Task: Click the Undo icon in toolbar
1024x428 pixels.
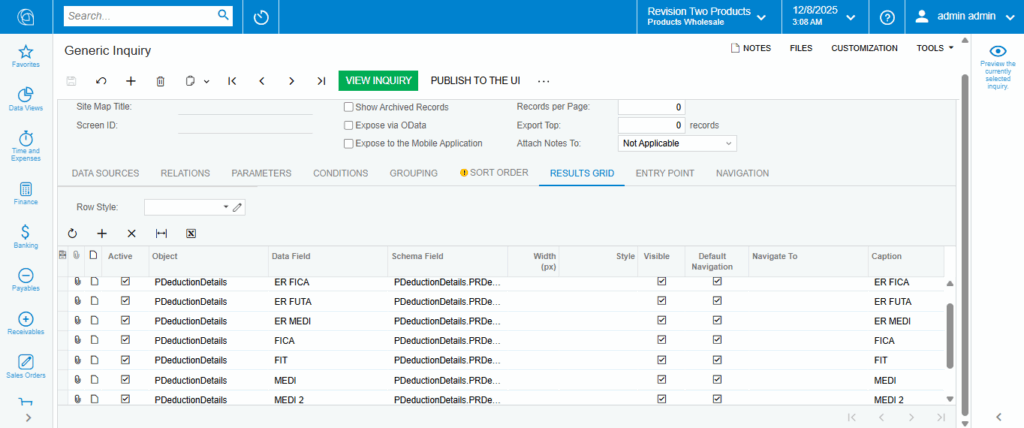Action: (x=101, y=81)
